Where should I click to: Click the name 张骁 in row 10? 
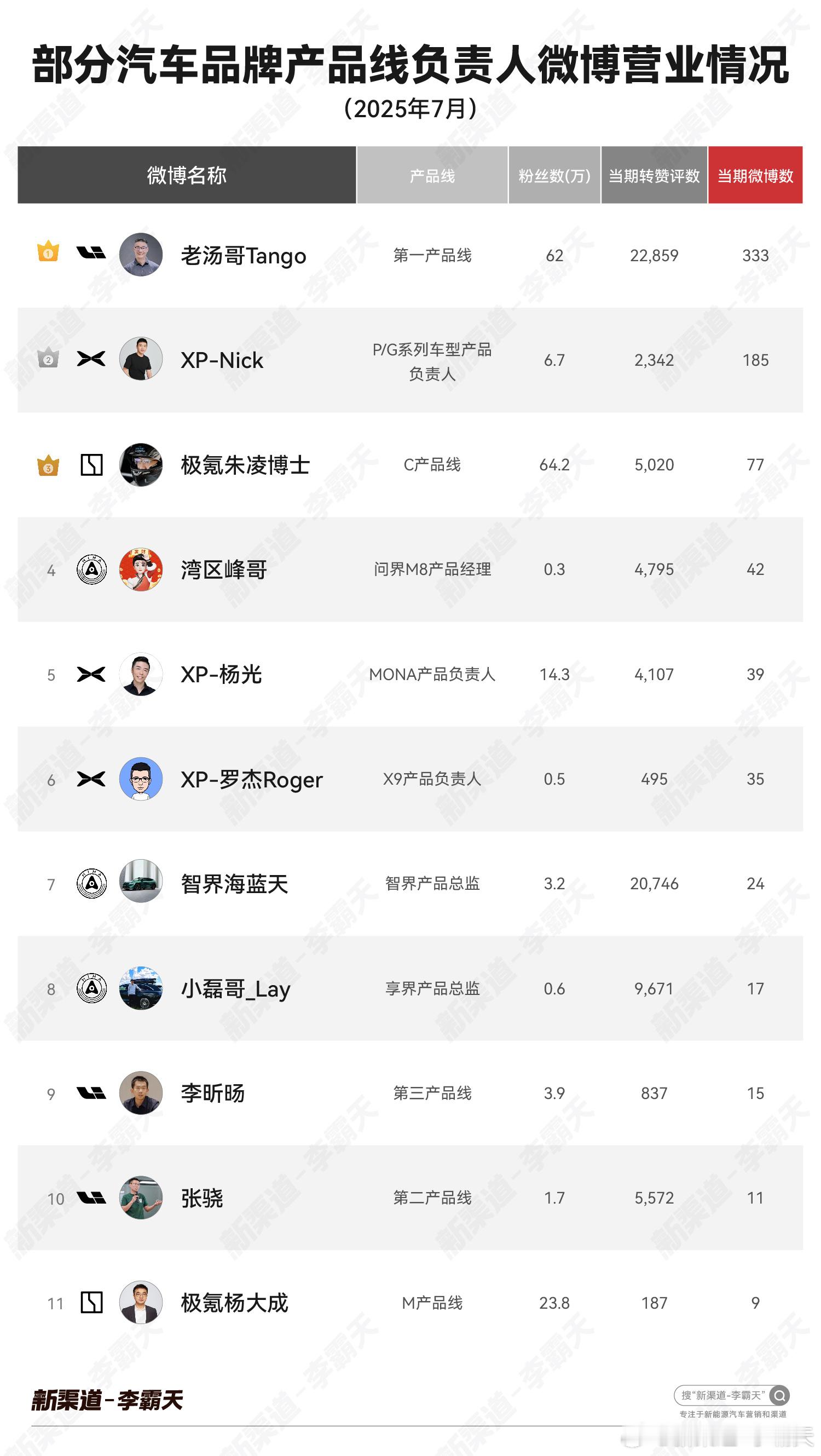pos(202,1198)
